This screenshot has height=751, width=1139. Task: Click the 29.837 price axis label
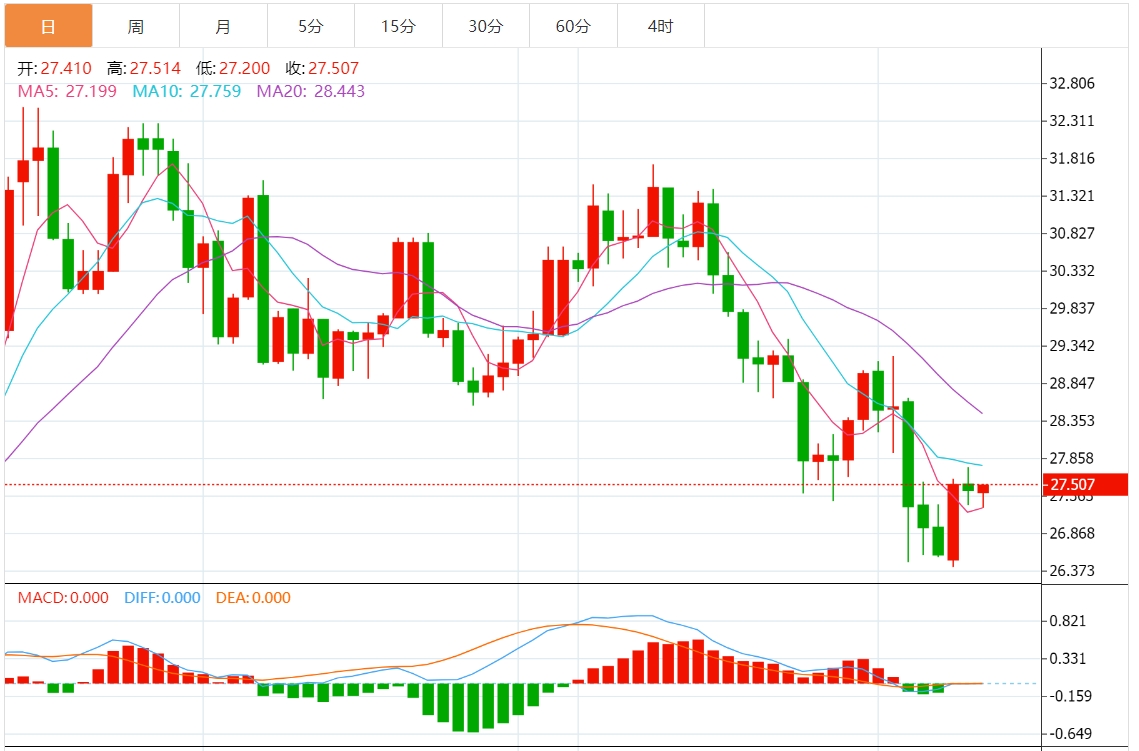coord(1072,309)
